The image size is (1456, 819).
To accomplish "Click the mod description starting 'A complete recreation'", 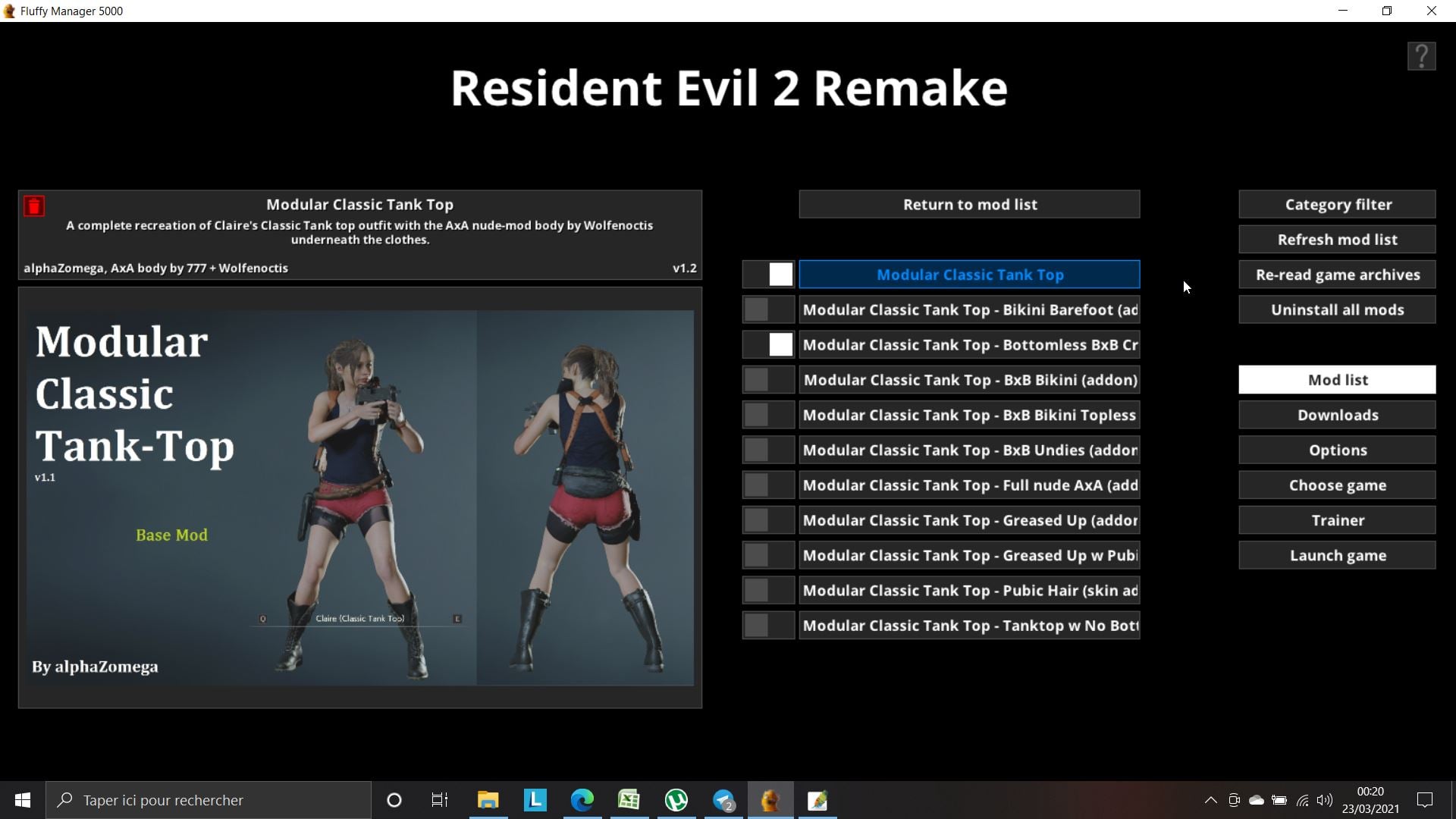I will point(359,232).
